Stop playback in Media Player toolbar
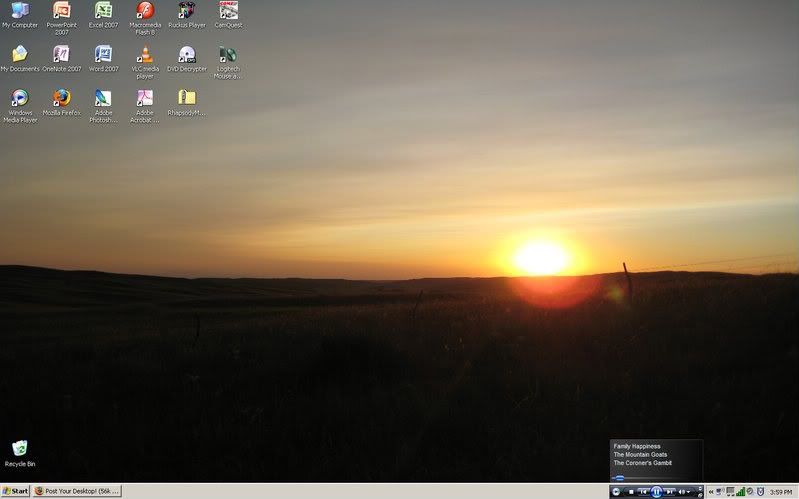This screenshot has width=799, height=499. pos(631,492)
